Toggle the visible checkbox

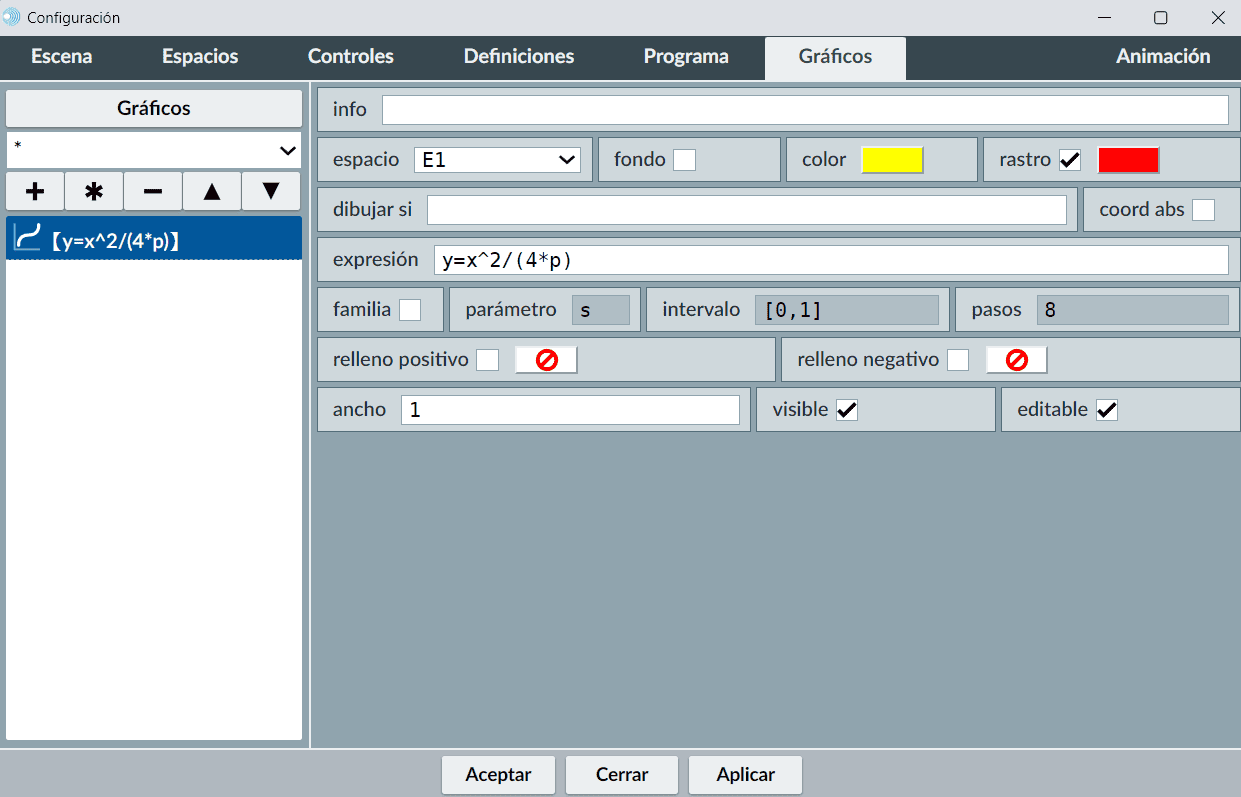coord(847,410)
